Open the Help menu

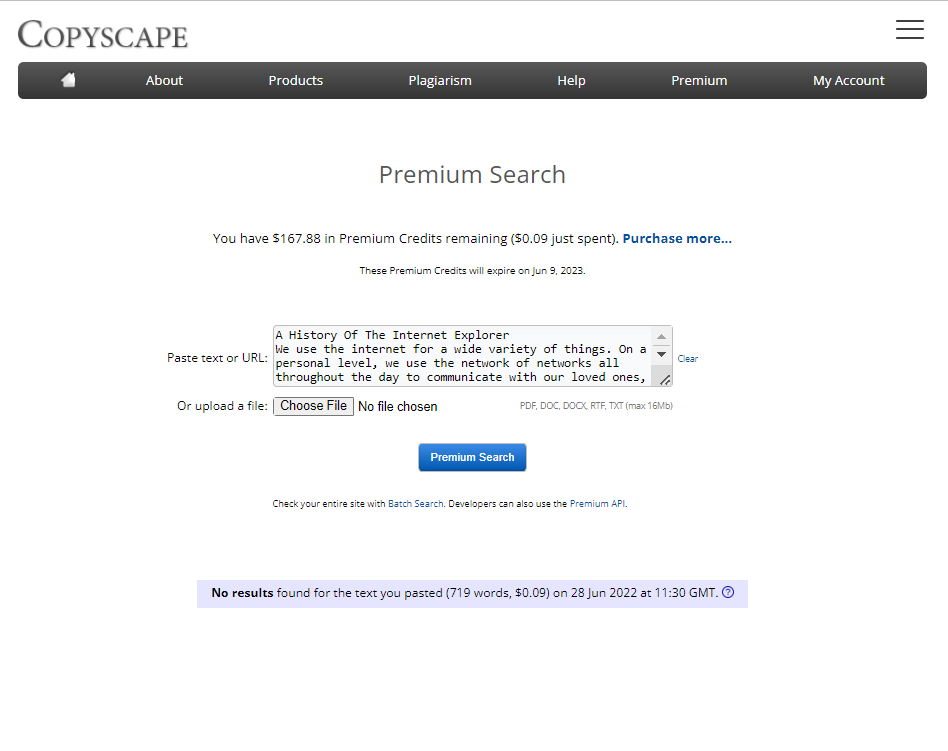click(571, 80)
